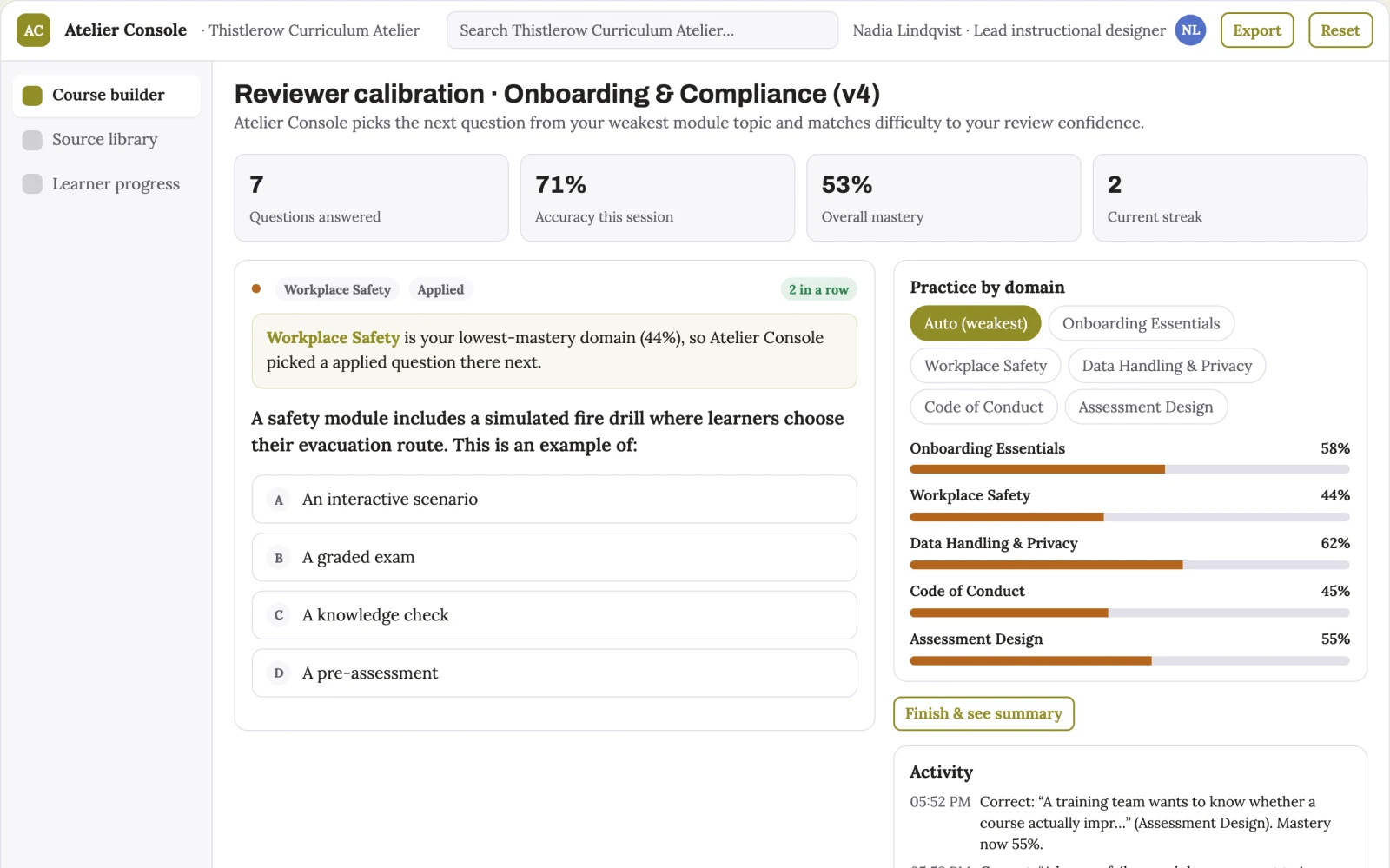The image size is (1390, 868).
Task: Click the Onboarding Essentials mastery progress bar
Action: pyautogui.click(x=1129, y=469)
